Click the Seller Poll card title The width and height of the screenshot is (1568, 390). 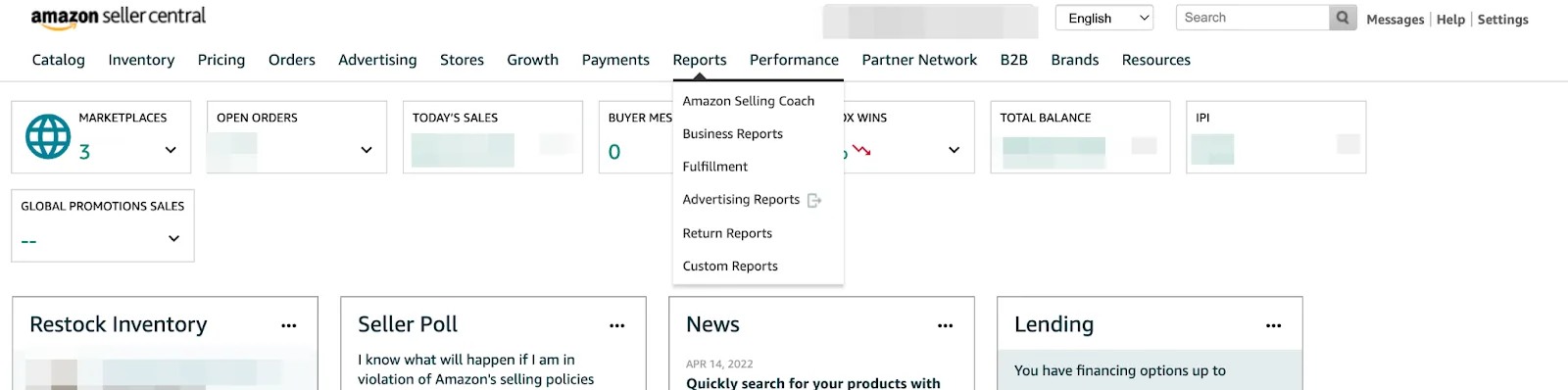pos(408,324)
